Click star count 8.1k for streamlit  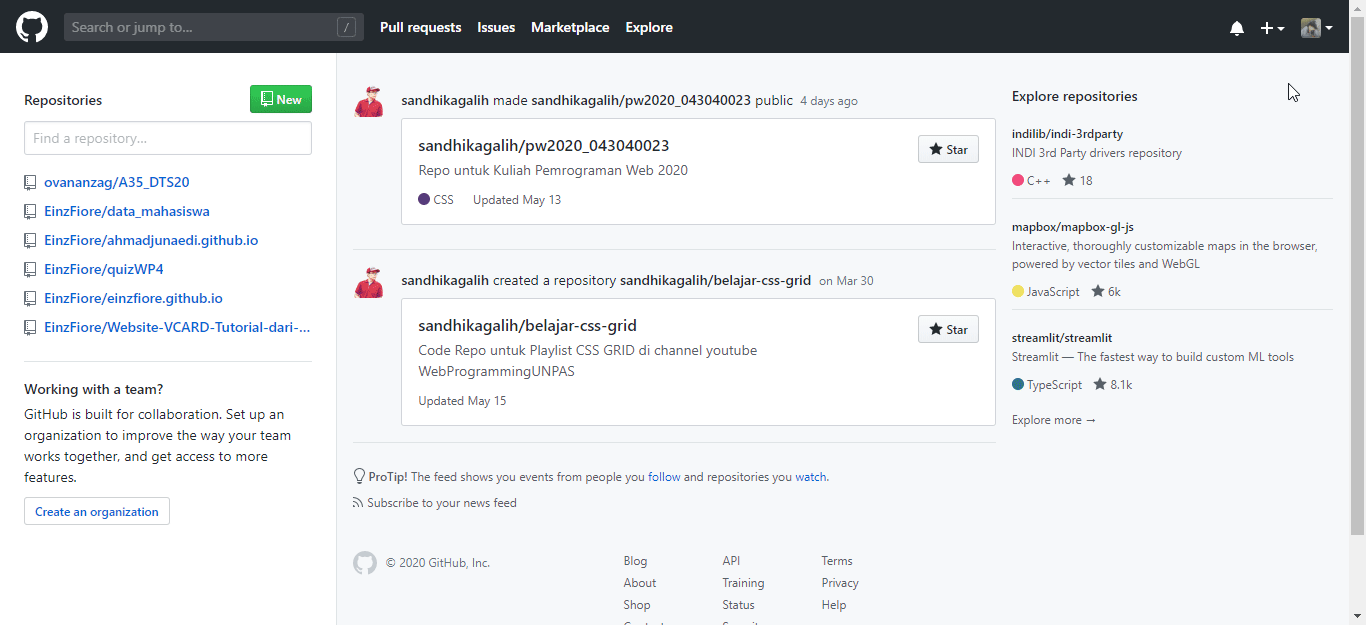click(1113, 385)
